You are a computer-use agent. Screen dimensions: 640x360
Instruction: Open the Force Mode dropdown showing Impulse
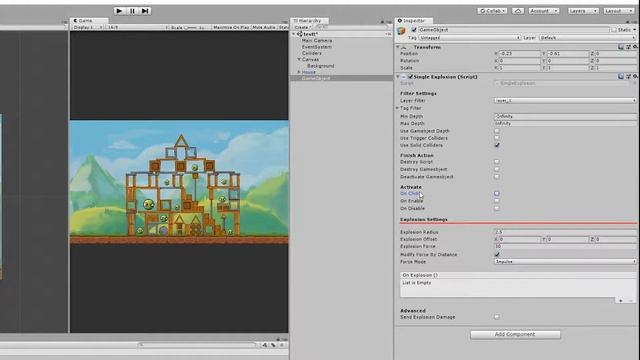[x=565, y=262]
